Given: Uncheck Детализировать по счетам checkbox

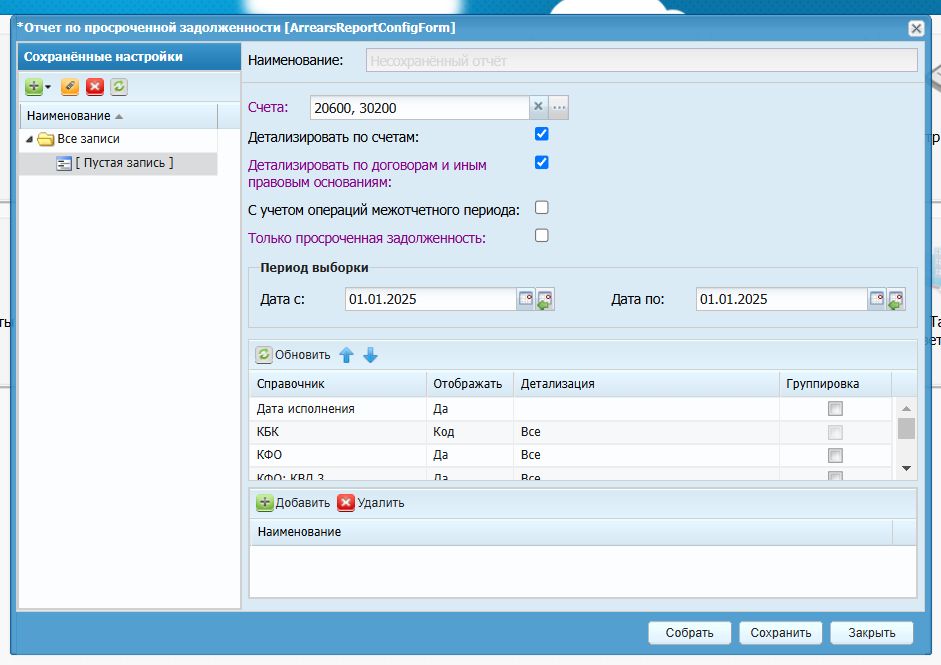Looking at the screenshot, I should pos(541,134).
